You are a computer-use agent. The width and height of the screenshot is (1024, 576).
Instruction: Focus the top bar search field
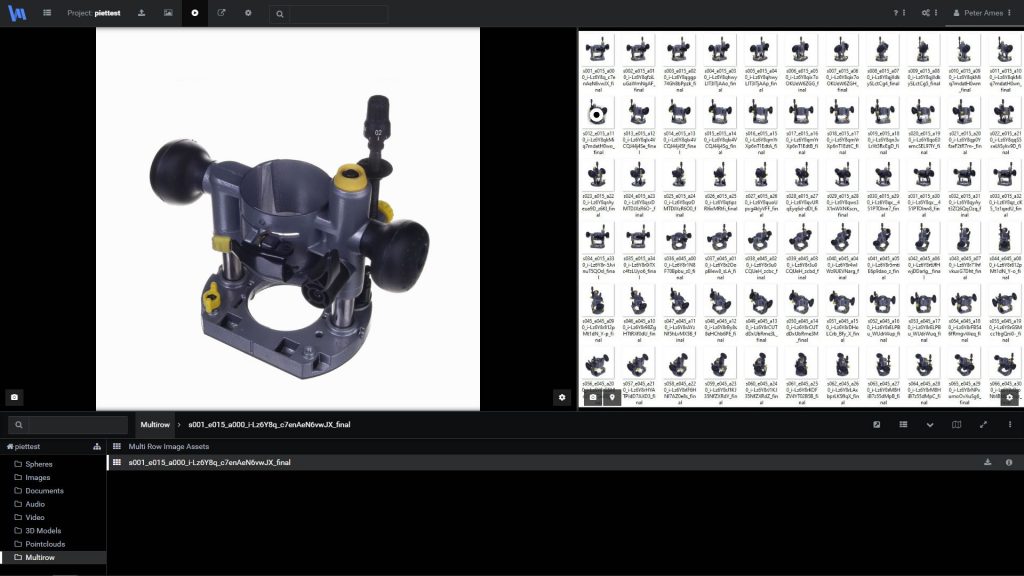(x=338, y=14)
